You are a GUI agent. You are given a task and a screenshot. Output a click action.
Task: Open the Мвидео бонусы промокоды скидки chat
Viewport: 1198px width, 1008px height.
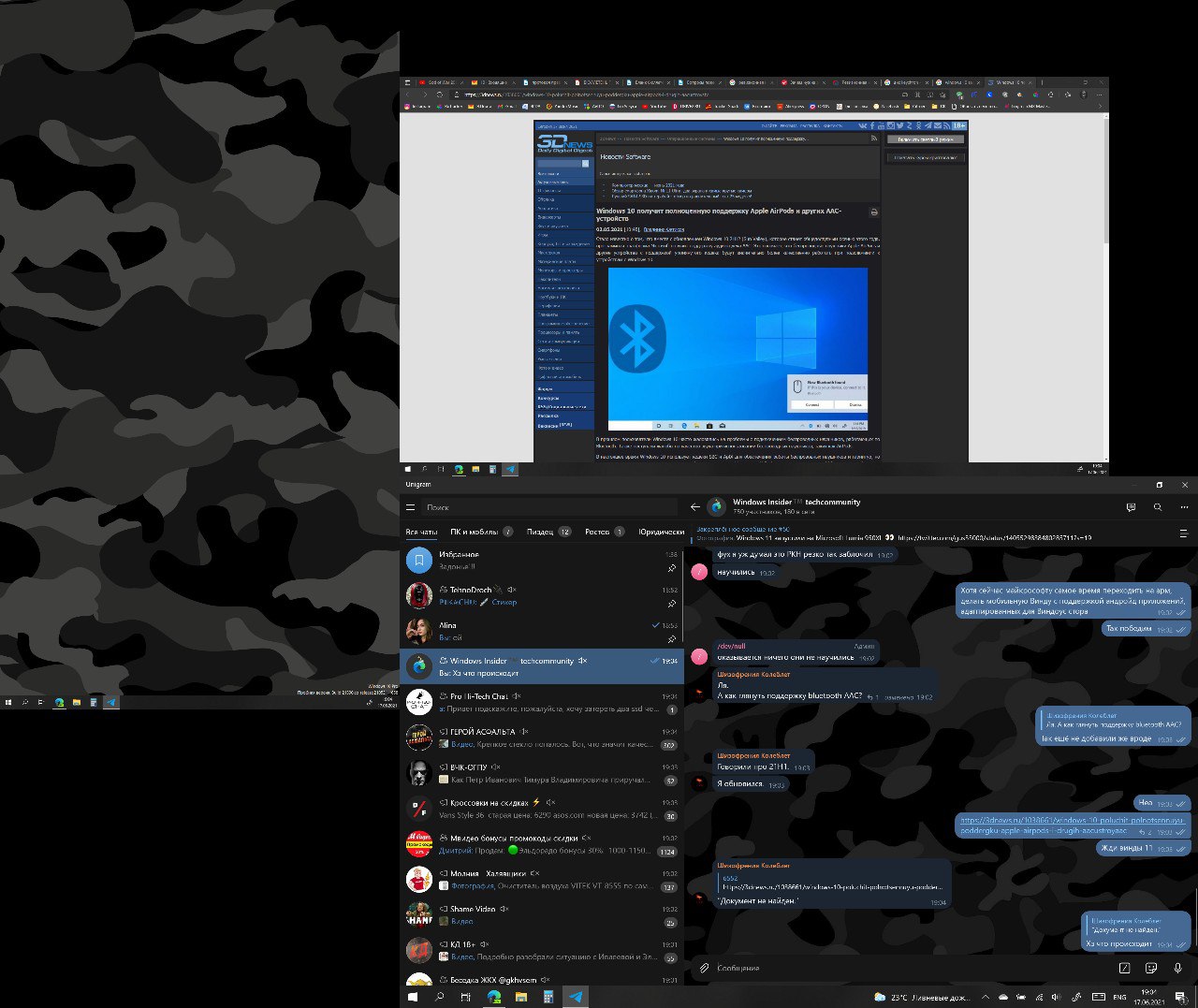(542, 844)
